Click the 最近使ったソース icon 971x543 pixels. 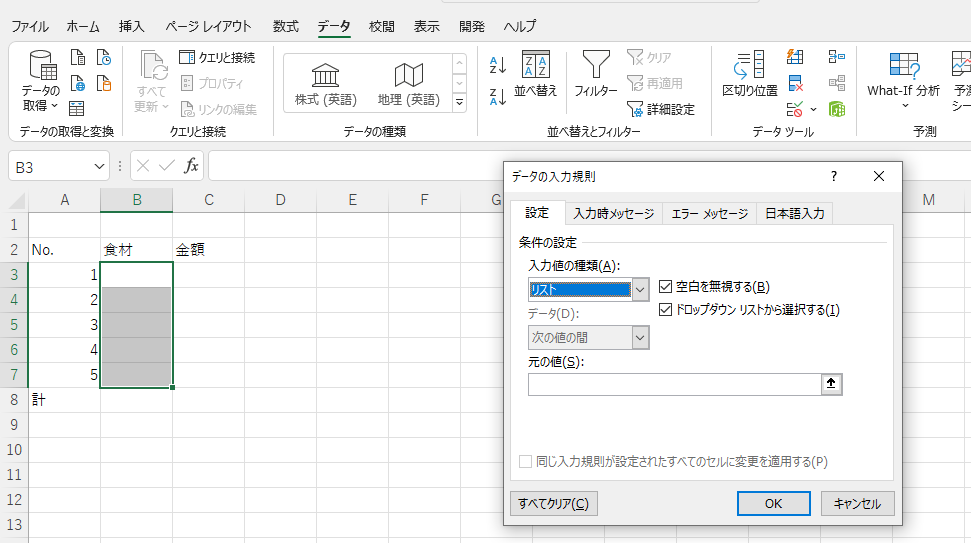pyautogui.click(x=104, y=58)
